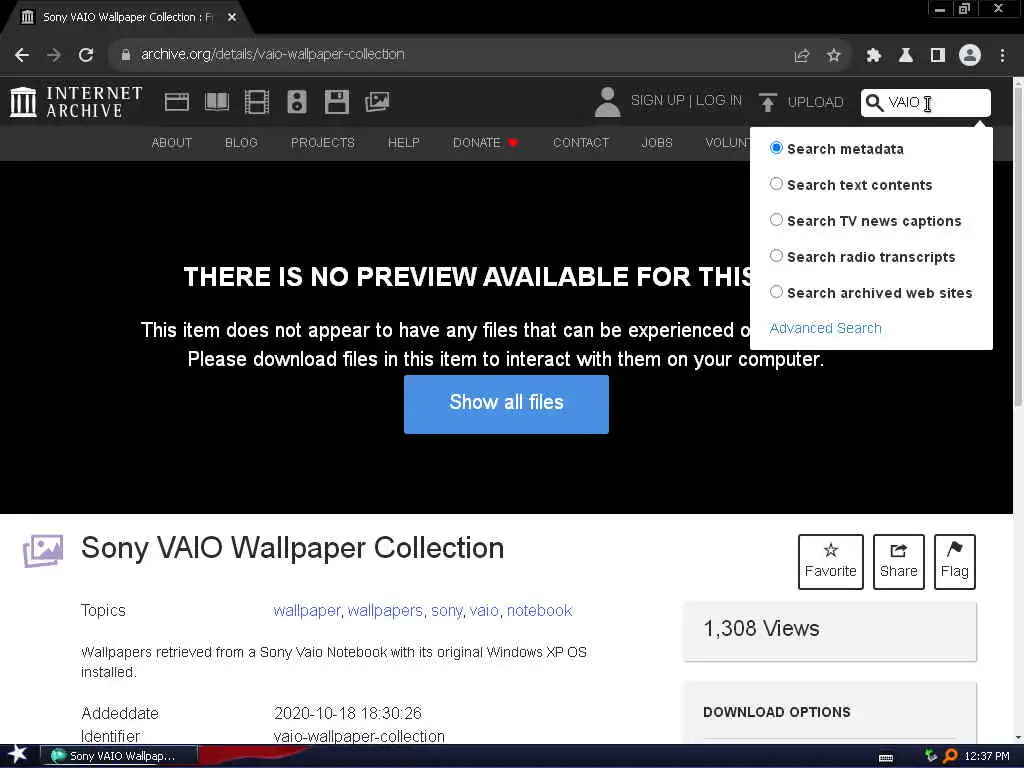This screenshot has height=768, width=1024.
Task: Click the keyboard icon in taskbar
Action: click(x=886, y=758)
